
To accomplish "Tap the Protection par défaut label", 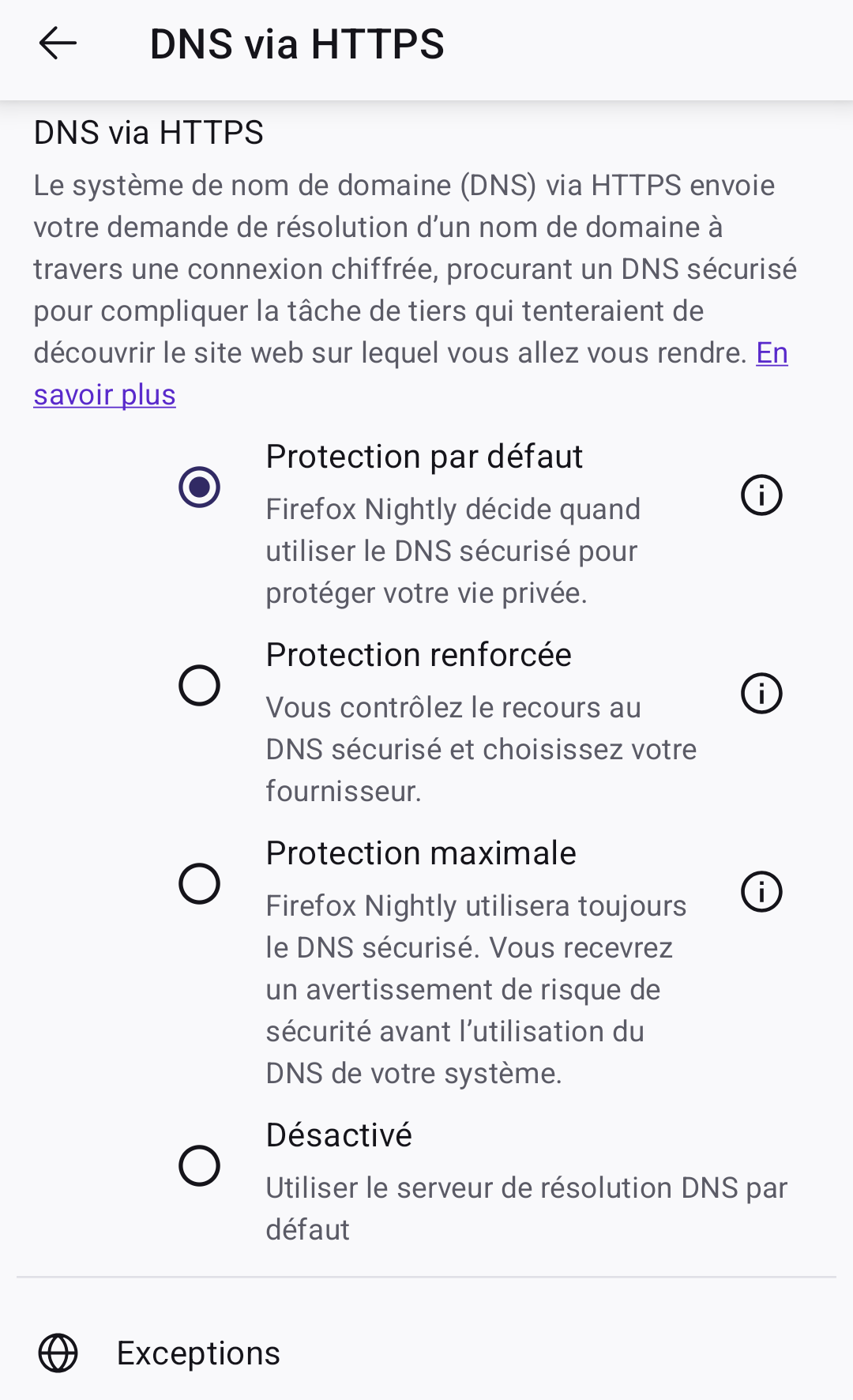I will click(x=424, y=456).
